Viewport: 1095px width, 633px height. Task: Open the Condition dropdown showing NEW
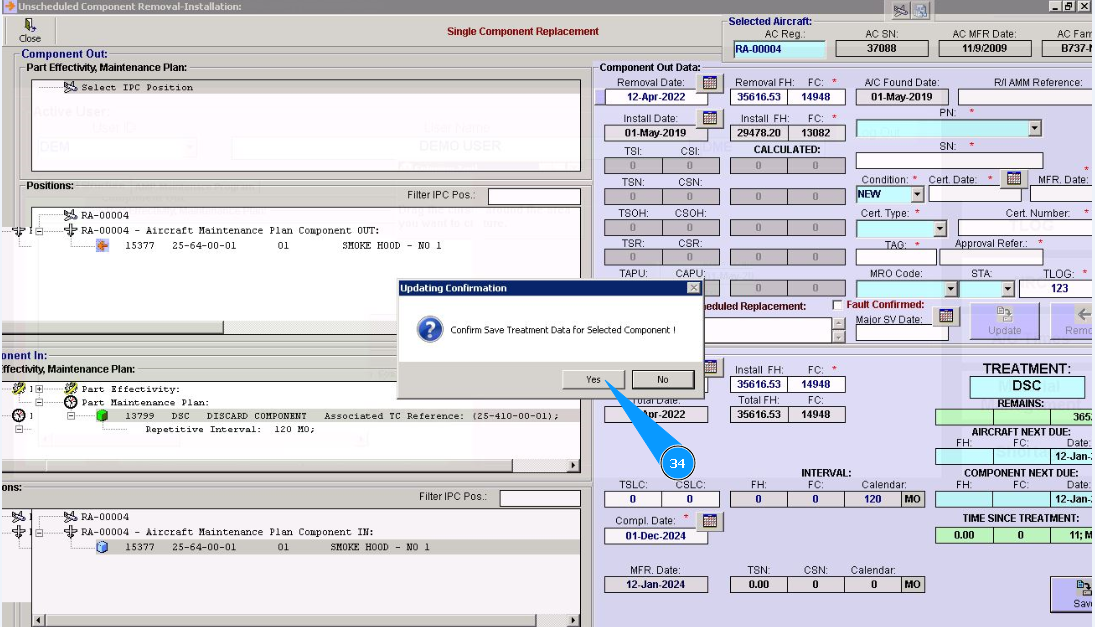pyautogui.click(x=917, y=194)
